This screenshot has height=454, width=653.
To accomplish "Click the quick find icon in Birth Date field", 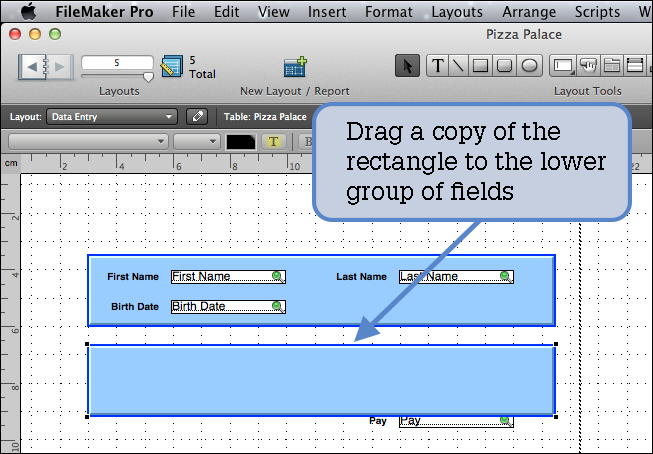I will (x=278, y=307).
